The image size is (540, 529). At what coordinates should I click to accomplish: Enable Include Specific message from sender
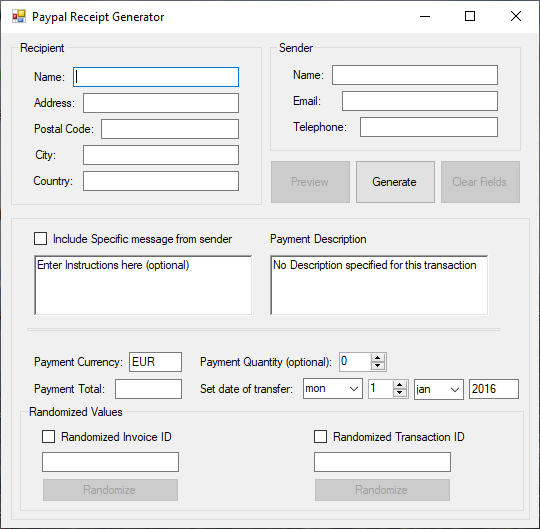(41, 239)
